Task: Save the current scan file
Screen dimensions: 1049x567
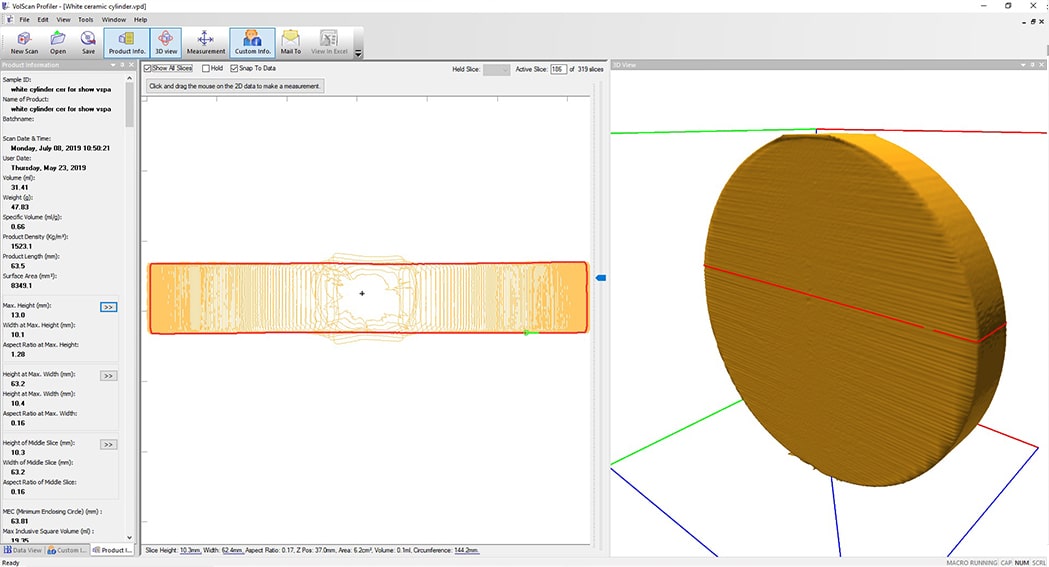Action: (x=88, y=41)
